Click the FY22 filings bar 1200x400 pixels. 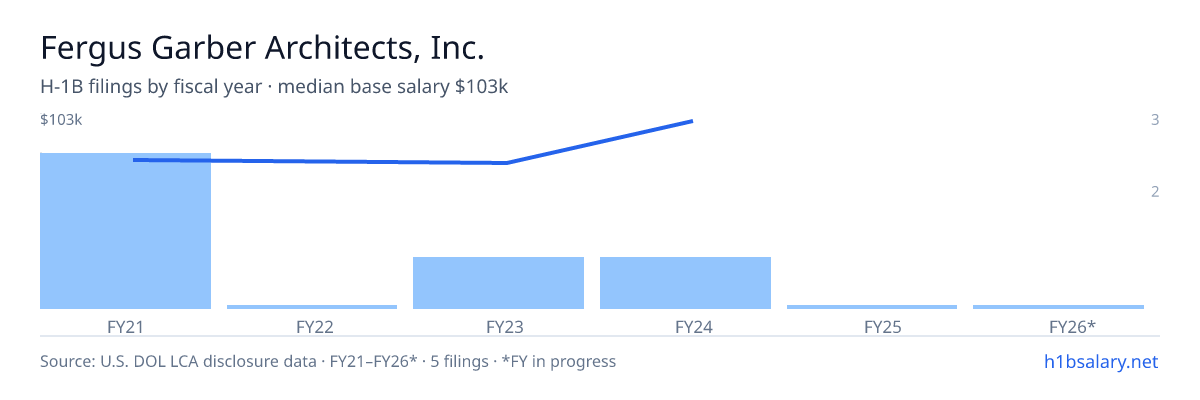(312, 306)
